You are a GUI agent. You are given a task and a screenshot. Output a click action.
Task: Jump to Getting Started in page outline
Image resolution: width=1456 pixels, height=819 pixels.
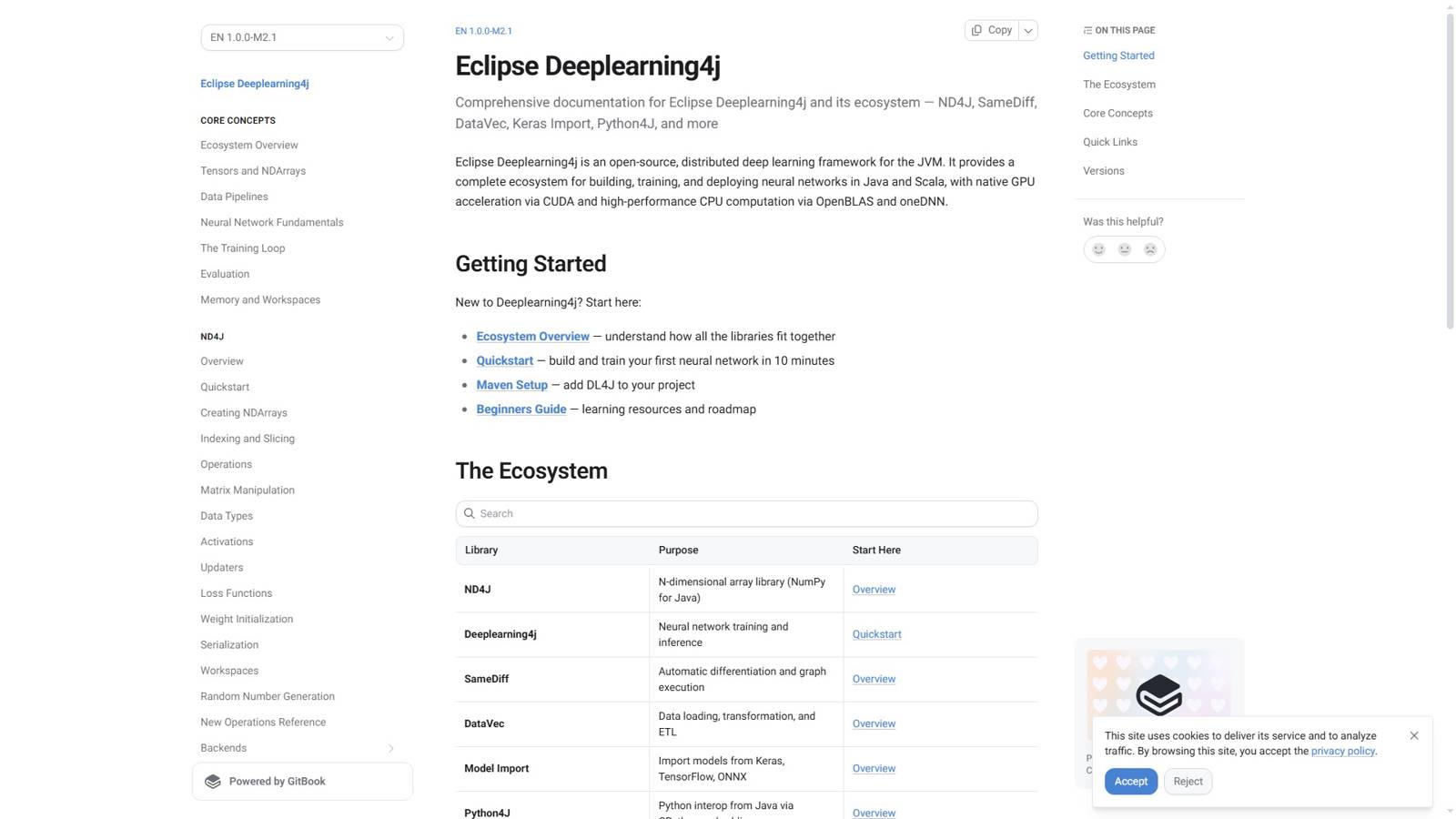coord(1118,56)
